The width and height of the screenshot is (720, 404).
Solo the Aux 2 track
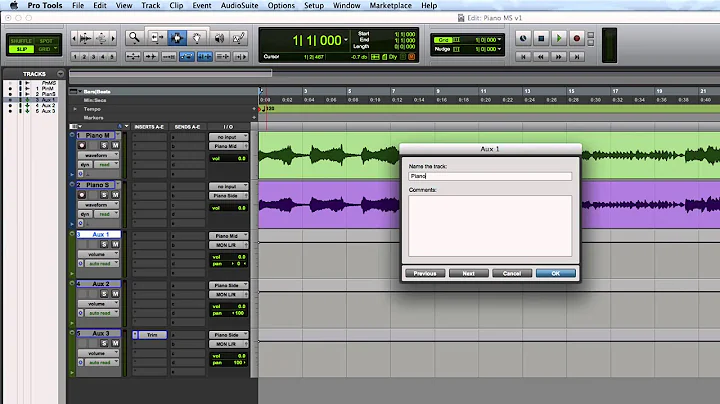[104, 294]
